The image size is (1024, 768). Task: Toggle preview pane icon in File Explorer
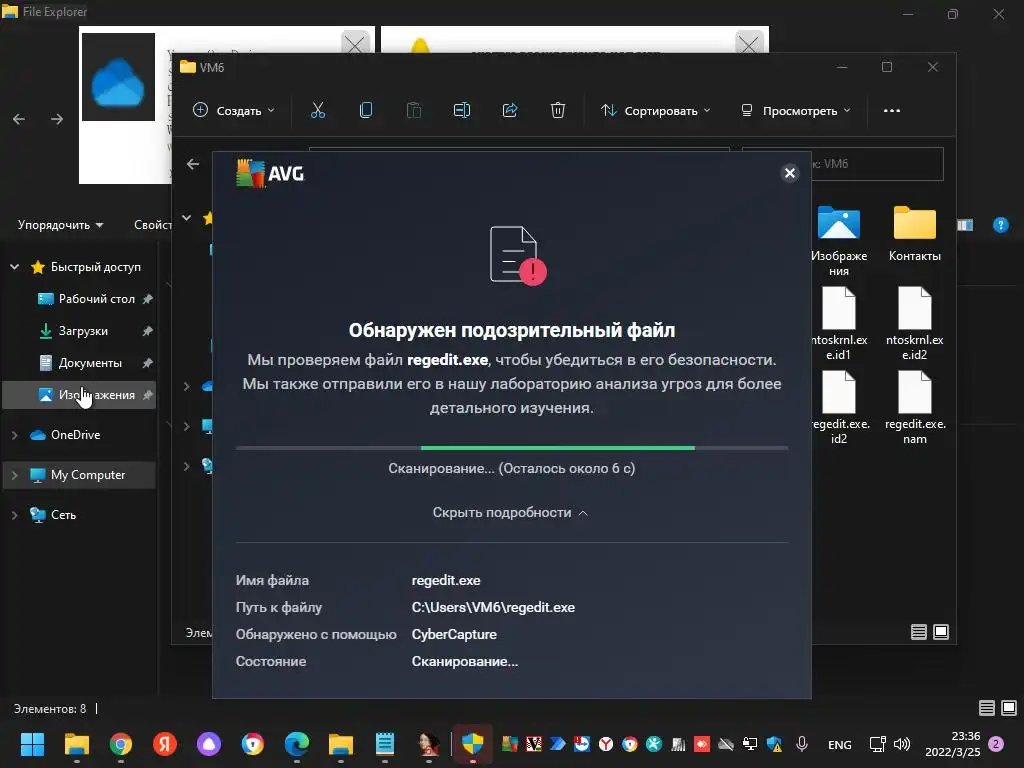[965, 225]
